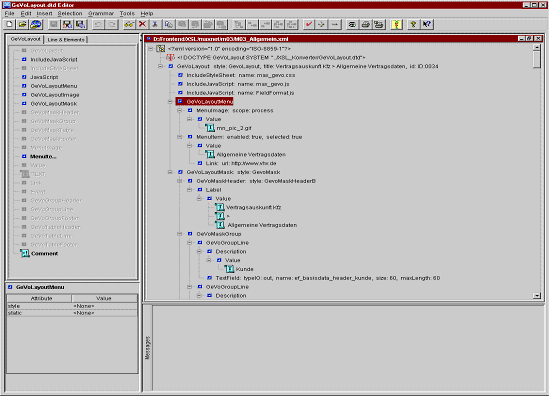
Task: Select GeVoLayoutImage in the element list
Action: coord(55,95)
